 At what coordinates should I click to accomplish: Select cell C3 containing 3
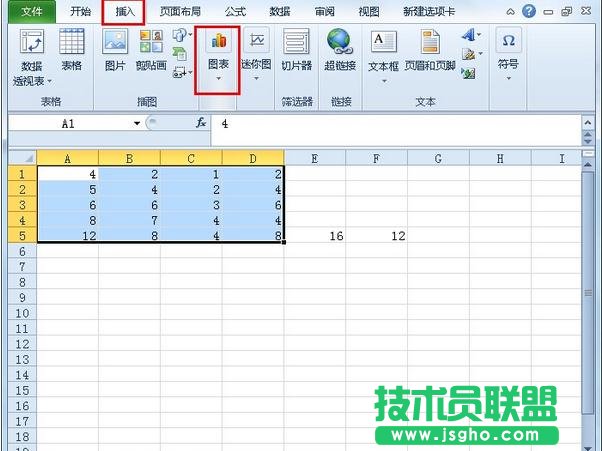pos(191,205)
